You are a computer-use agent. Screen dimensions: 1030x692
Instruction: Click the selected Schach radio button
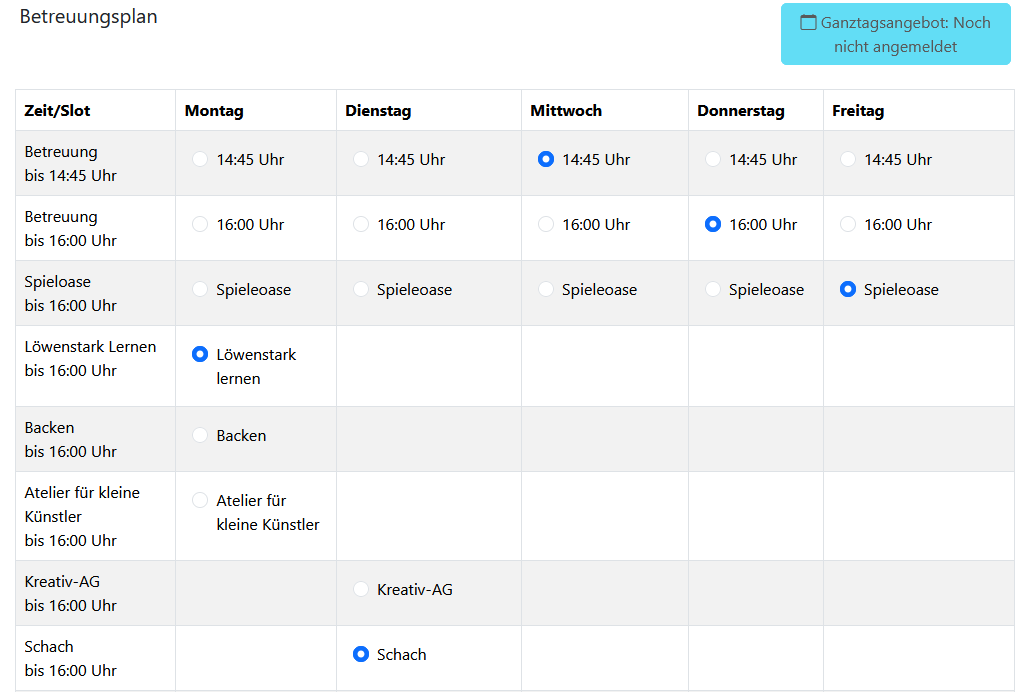coord(361,654)
